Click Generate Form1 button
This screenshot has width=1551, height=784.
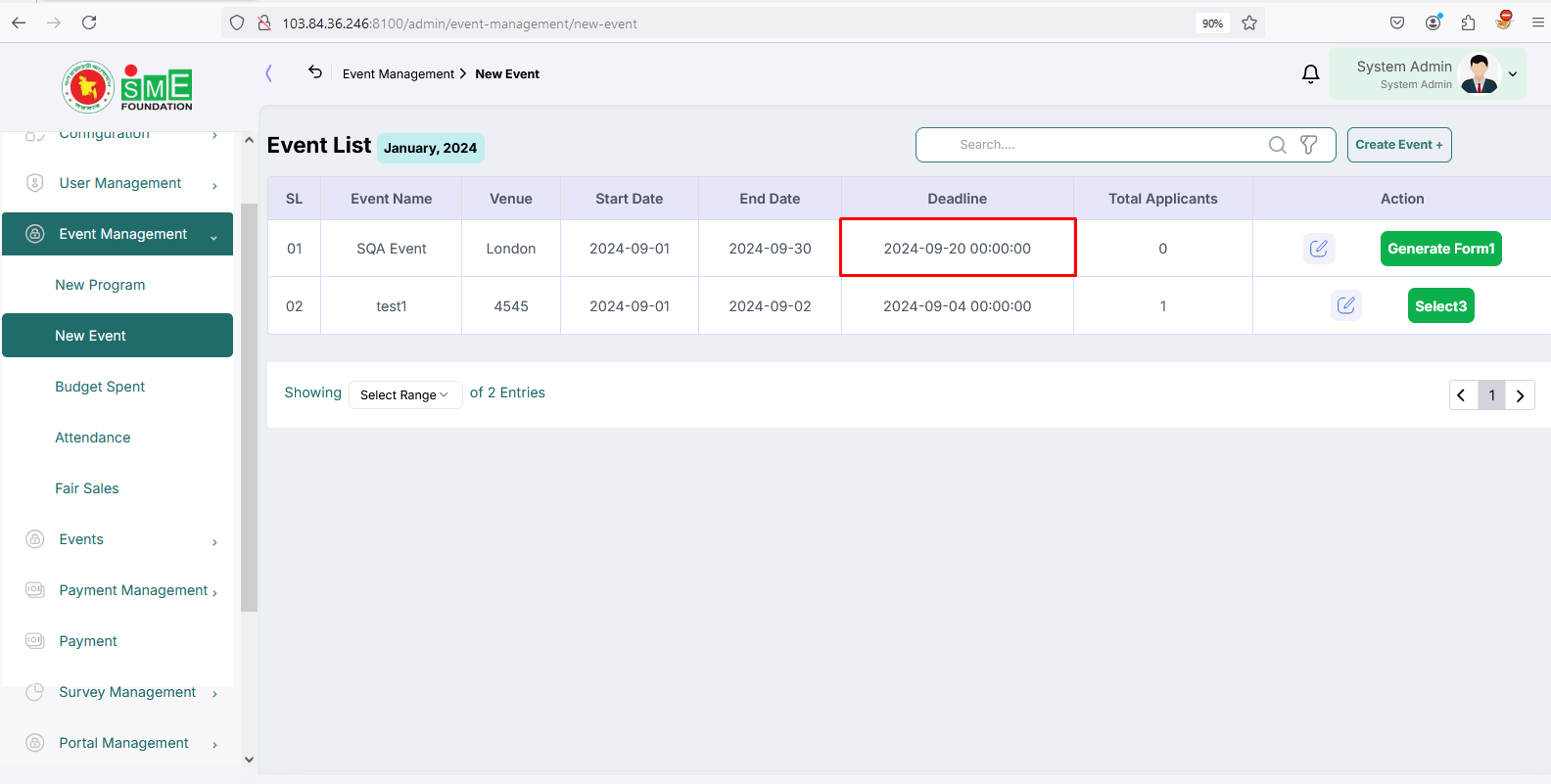[1441, 249]
